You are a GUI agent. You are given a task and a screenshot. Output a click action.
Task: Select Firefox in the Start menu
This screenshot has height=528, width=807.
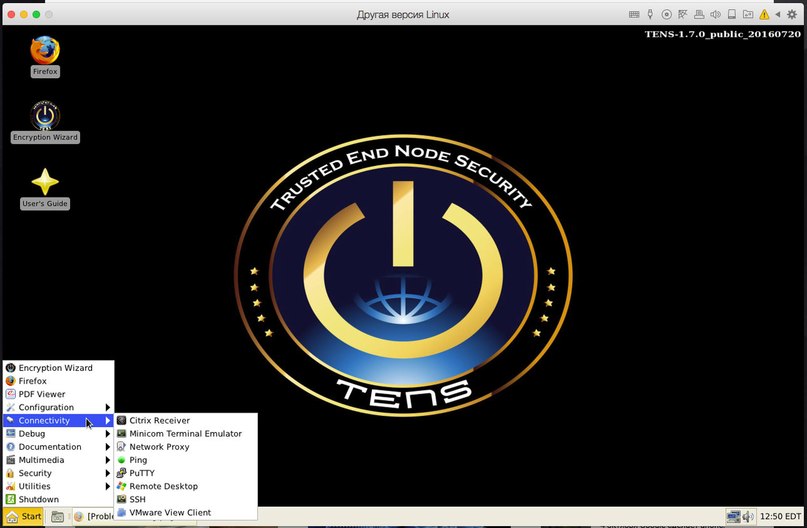click(58, 381)
